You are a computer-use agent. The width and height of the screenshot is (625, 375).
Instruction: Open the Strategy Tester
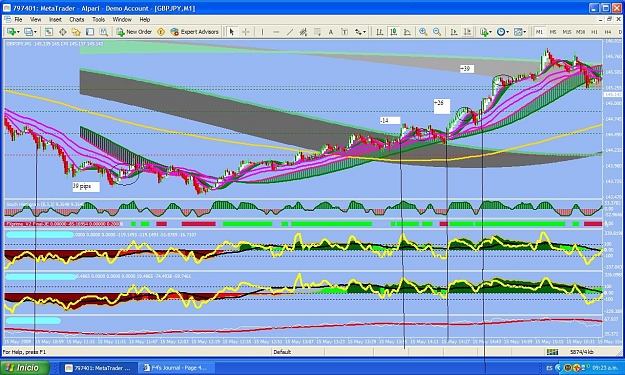[x=104, y=32]
